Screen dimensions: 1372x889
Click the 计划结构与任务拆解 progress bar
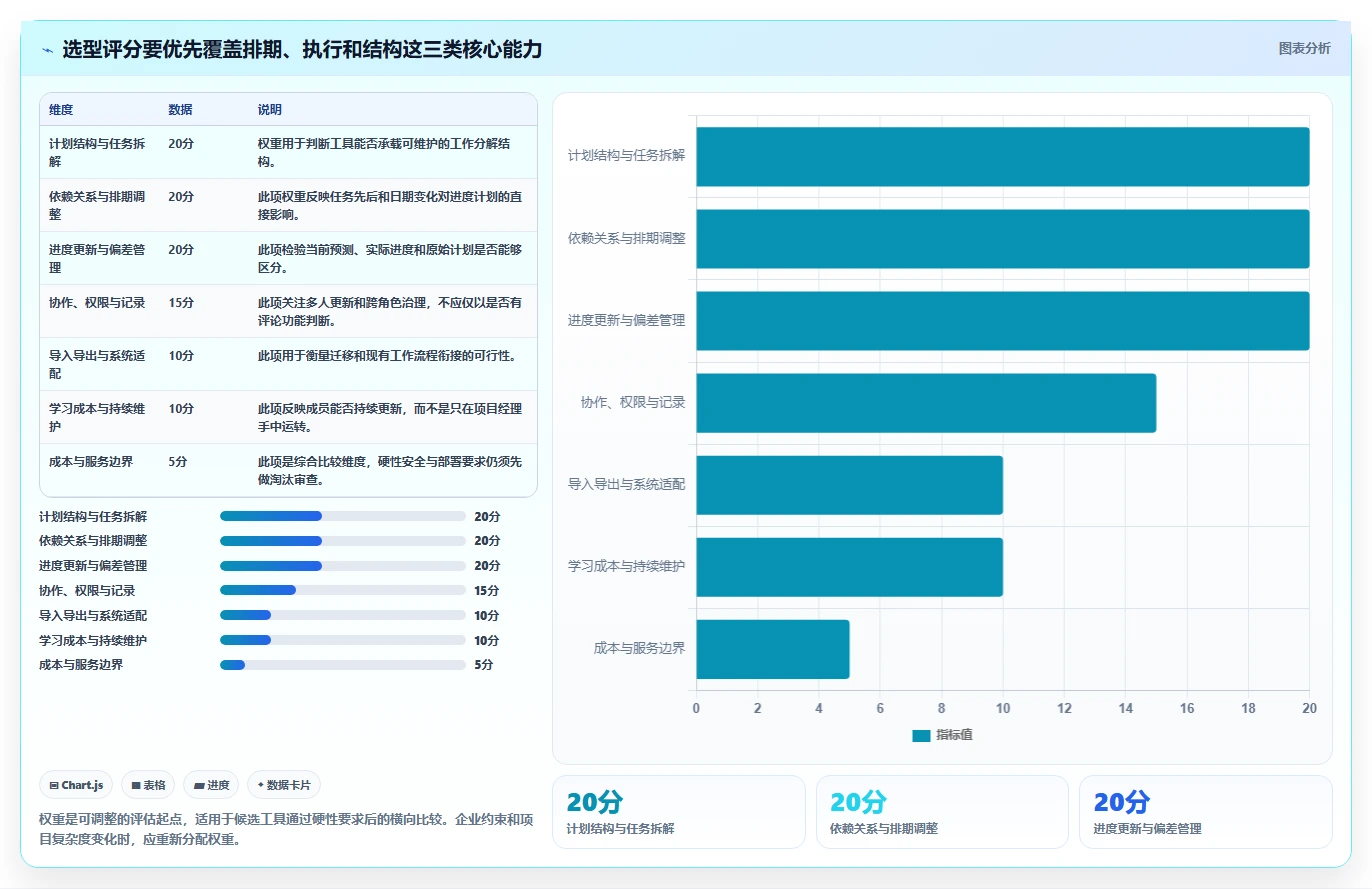click(x=343, y=516)
